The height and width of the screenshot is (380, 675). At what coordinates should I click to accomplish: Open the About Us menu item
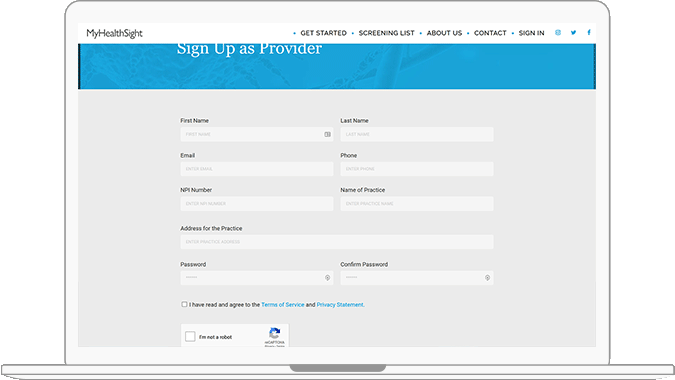[444, 33]
